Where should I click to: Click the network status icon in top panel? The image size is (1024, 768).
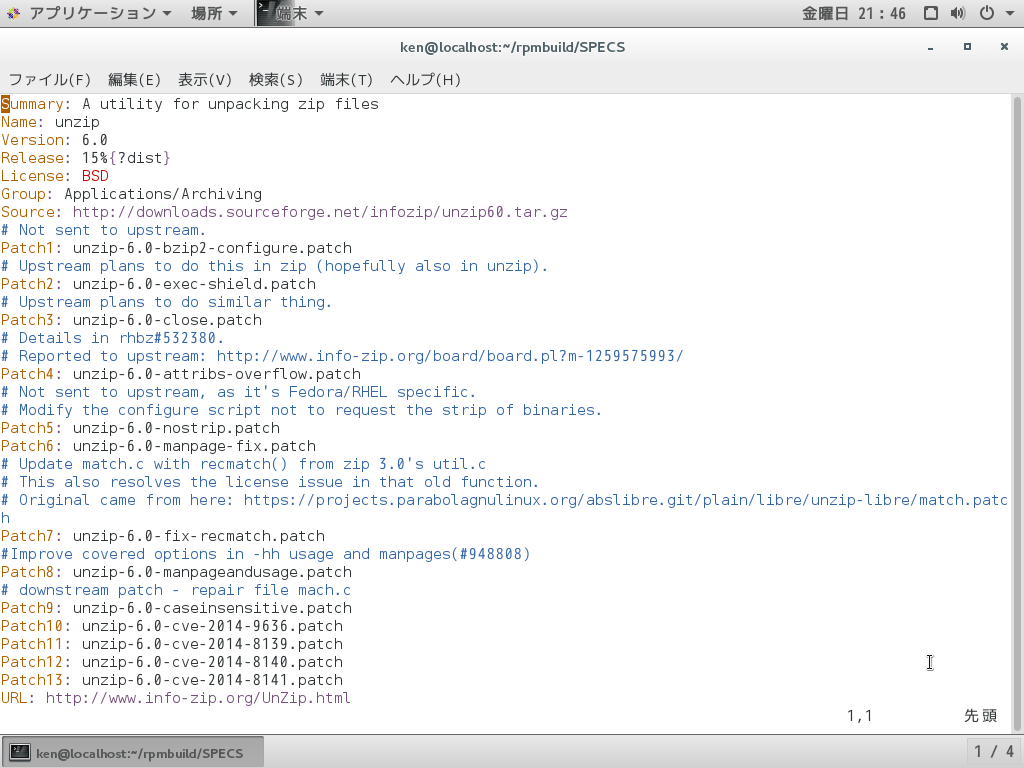931,14
